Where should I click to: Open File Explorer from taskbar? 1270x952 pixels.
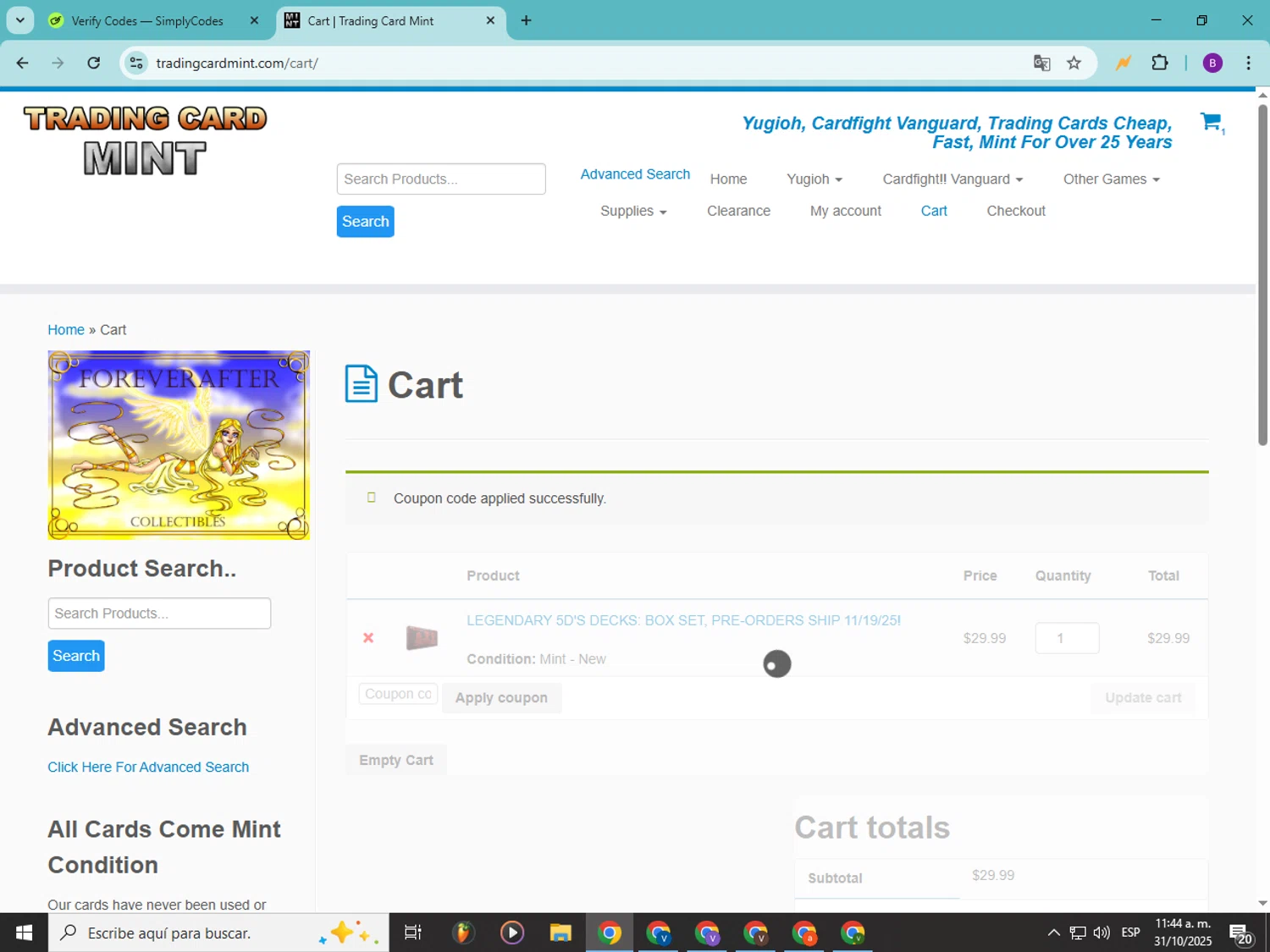point(560,933)
